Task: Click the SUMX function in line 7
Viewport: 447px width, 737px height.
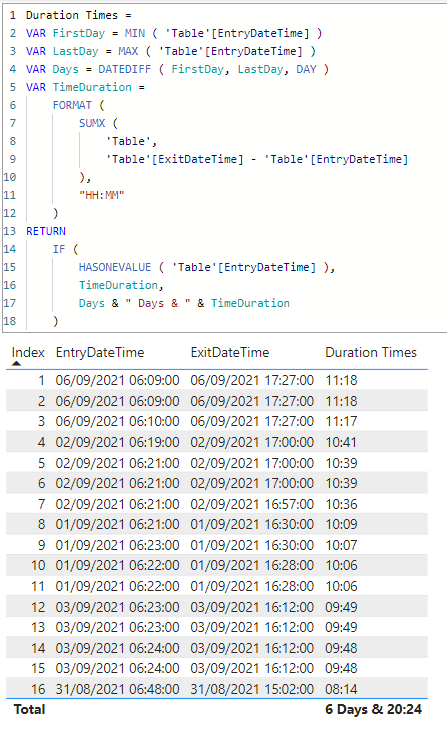Action: (92, 123)
